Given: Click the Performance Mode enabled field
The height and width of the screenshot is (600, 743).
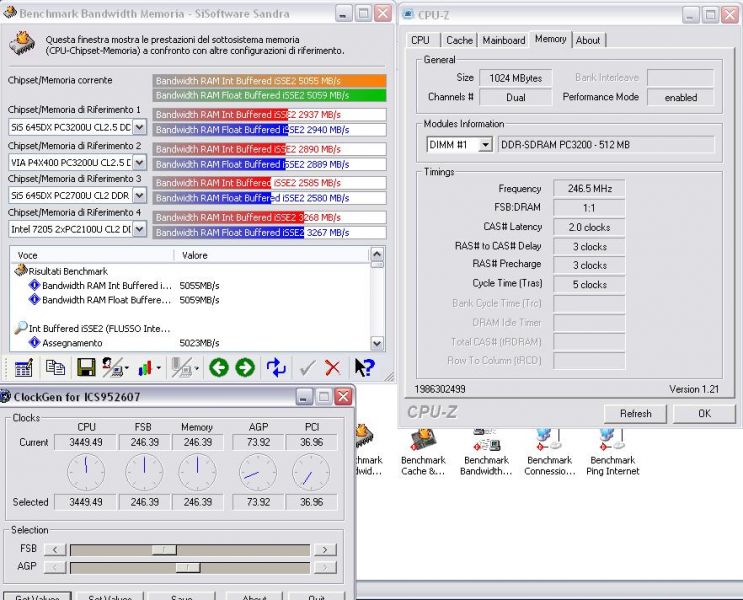Looking at the screenshot, I should pos(680,98).
